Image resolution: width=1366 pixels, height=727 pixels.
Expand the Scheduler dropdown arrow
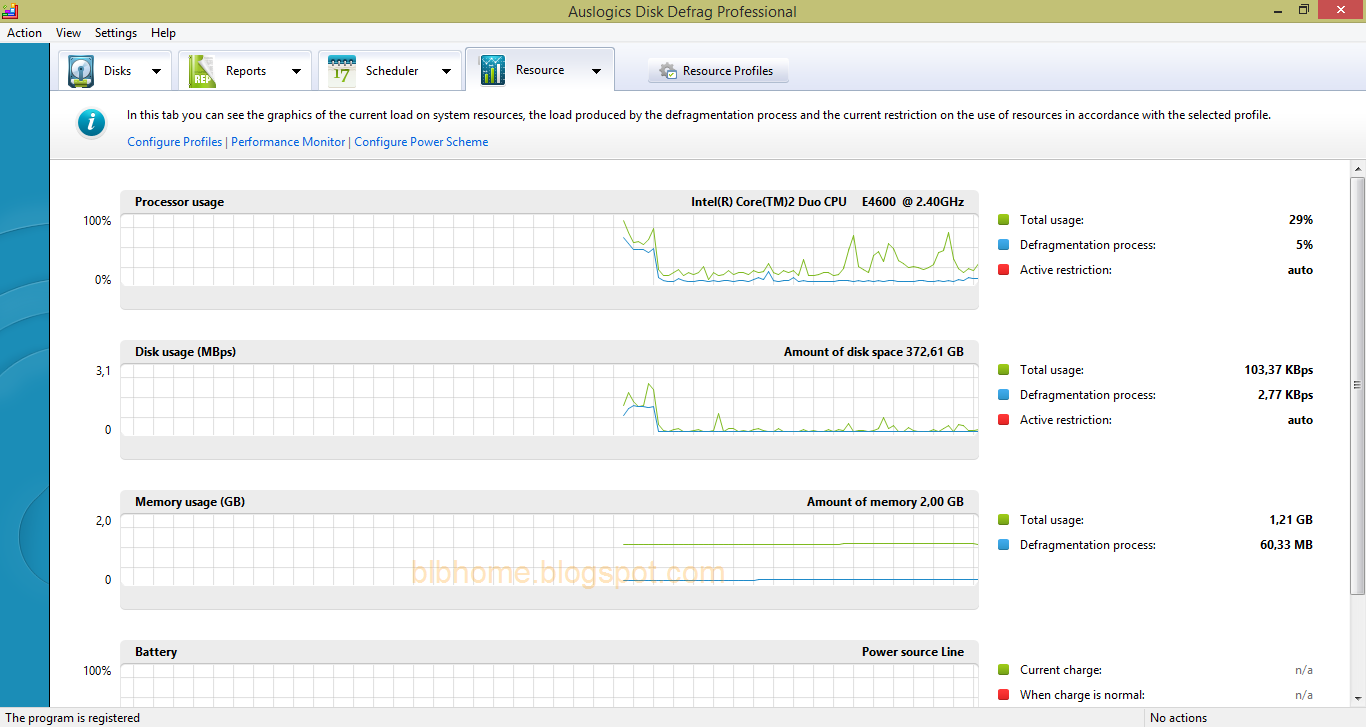pos(446,70)
